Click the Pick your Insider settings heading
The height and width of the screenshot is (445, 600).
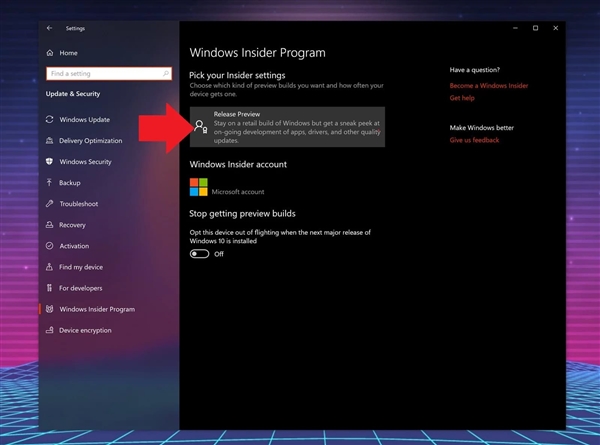237,75
